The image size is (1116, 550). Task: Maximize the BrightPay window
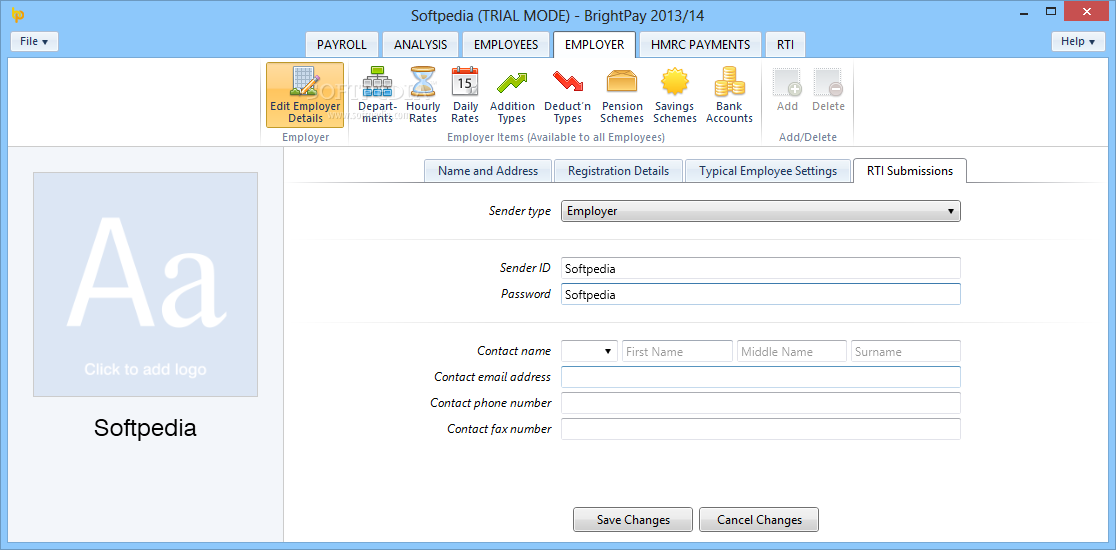[1051, 11]
